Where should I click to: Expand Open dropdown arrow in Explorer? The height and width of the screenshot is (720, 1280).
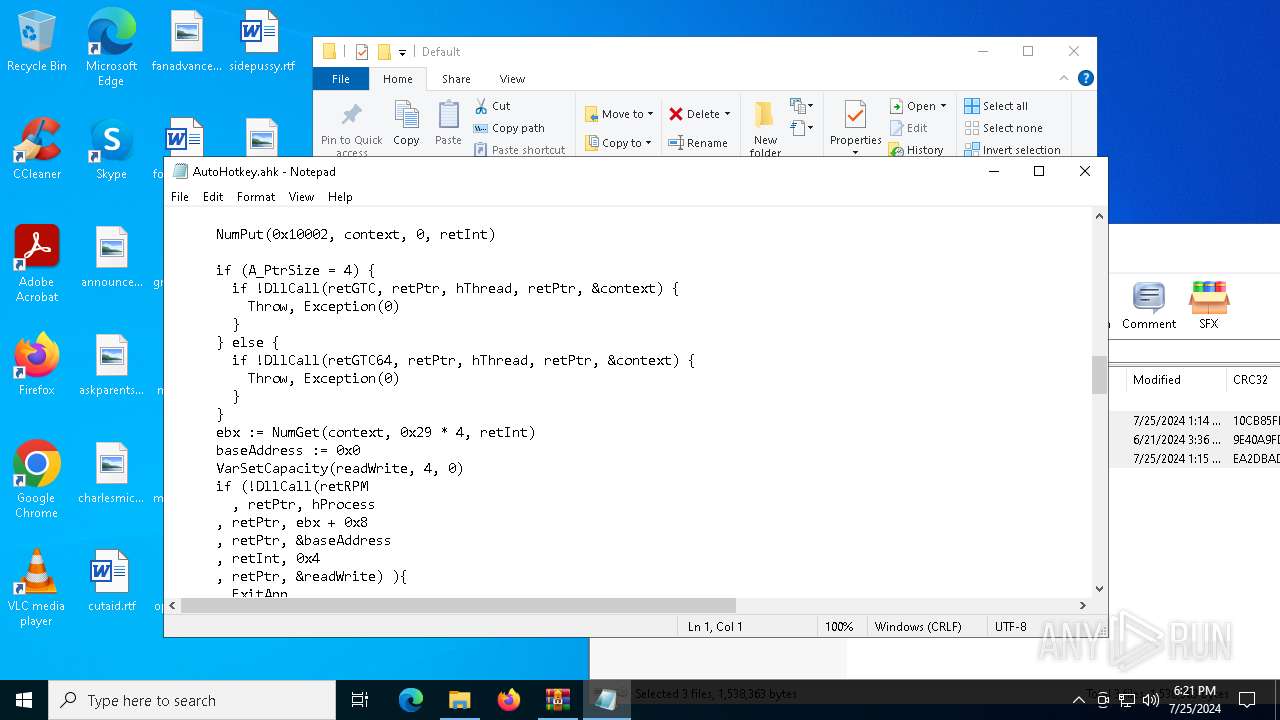943,106
